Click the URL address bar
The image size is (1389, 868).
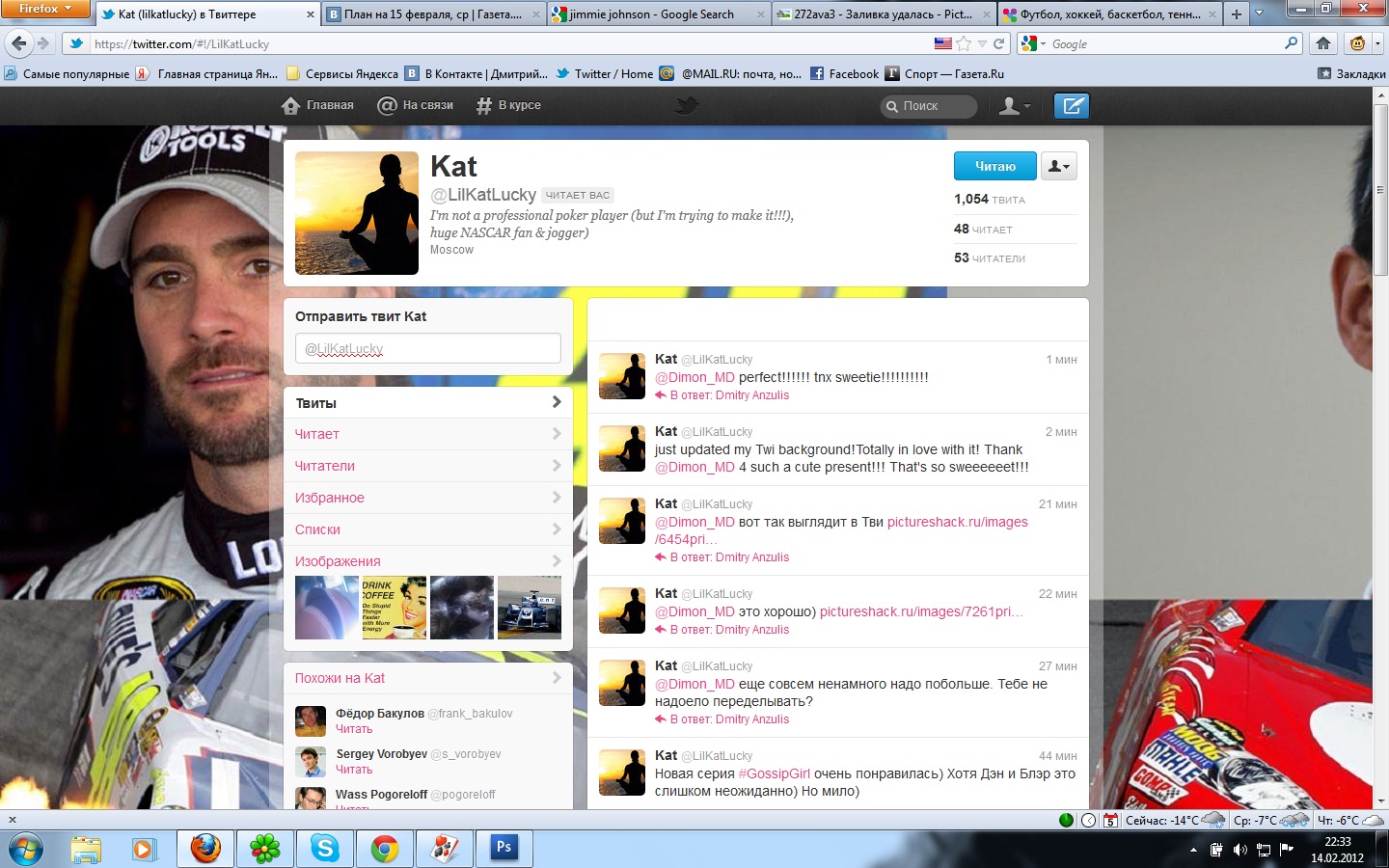tap(511, 43)
